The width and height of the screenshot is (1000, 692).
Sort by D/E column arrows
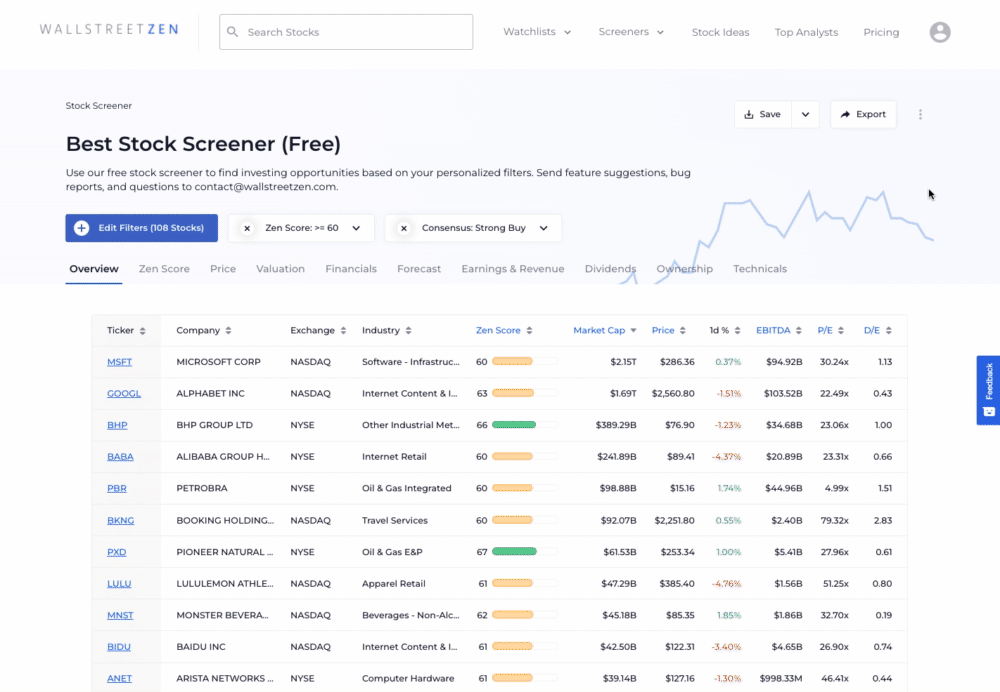click(888, 330)
